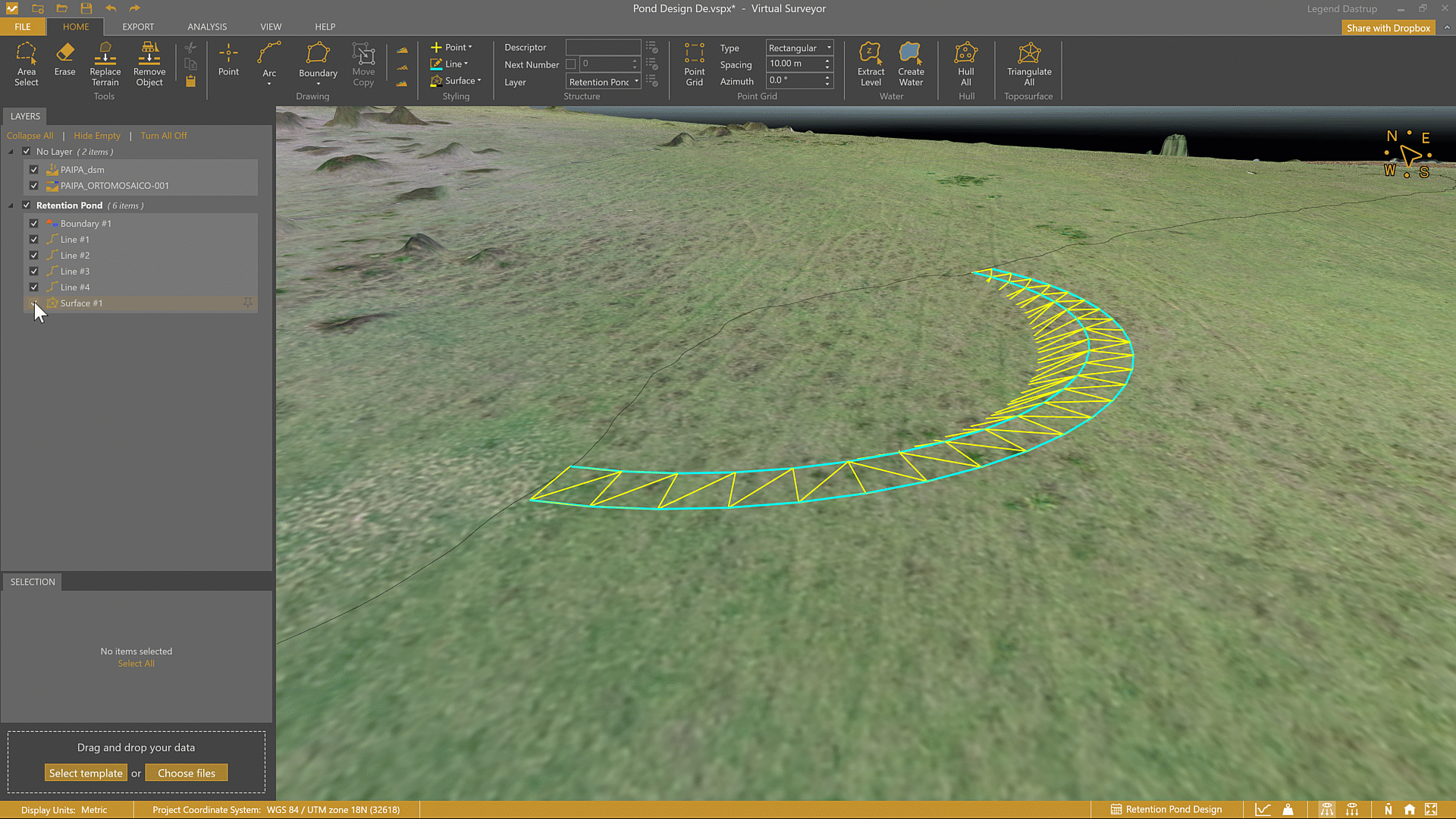Open the Point Grid tool
Screen dimensions: 1456x819
(x=694, y=64)
